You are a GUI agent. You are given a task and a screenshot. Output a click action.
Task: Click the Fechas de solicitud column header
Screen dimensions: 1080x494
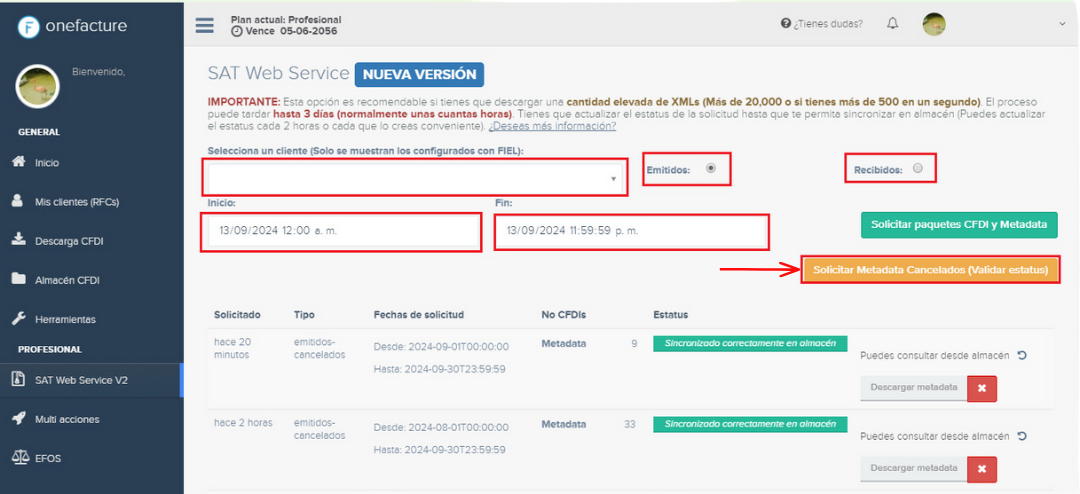click(419, 315)
